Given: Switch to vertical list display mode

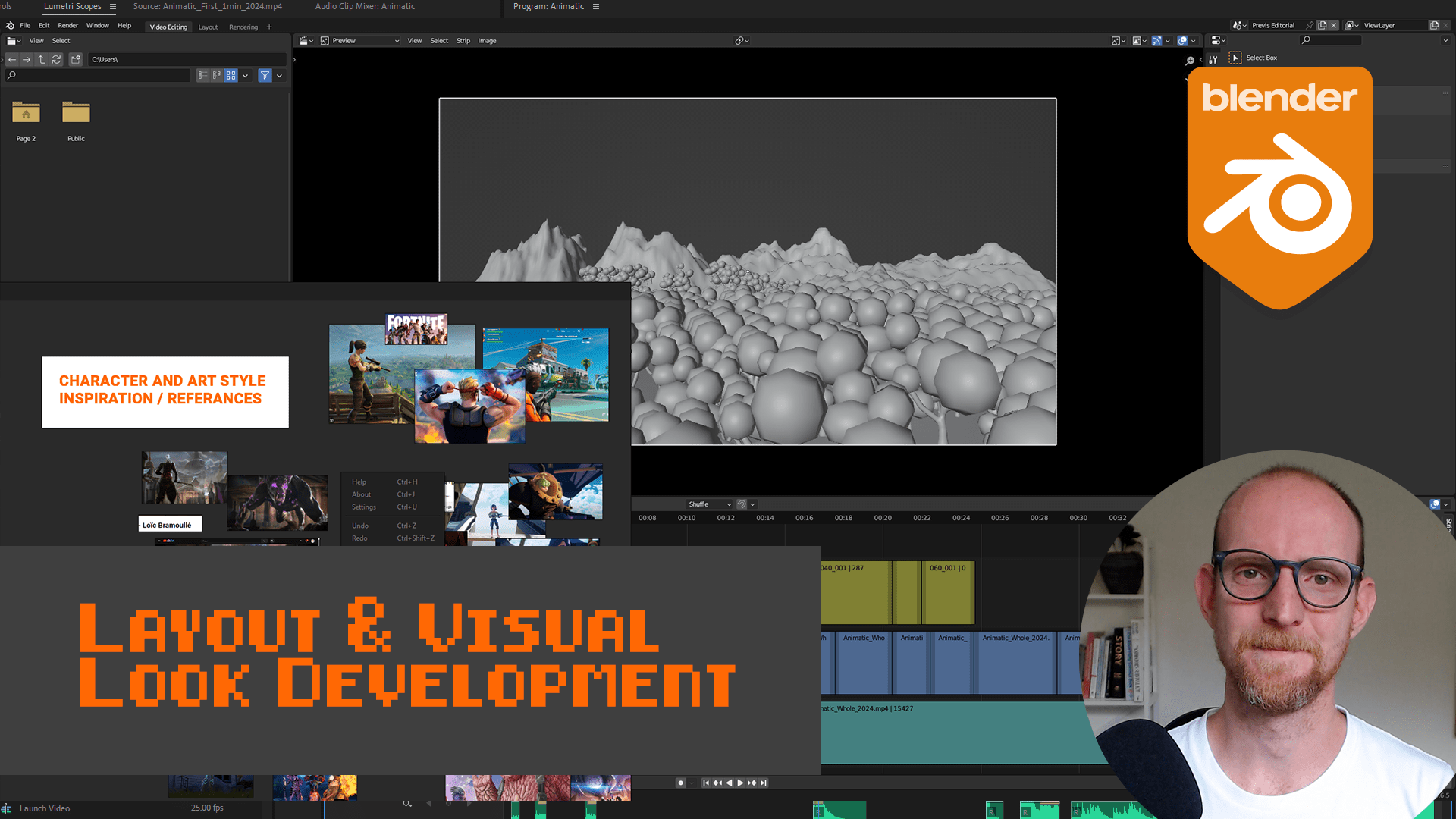Looking at the screenshot, I should [202, 75].
